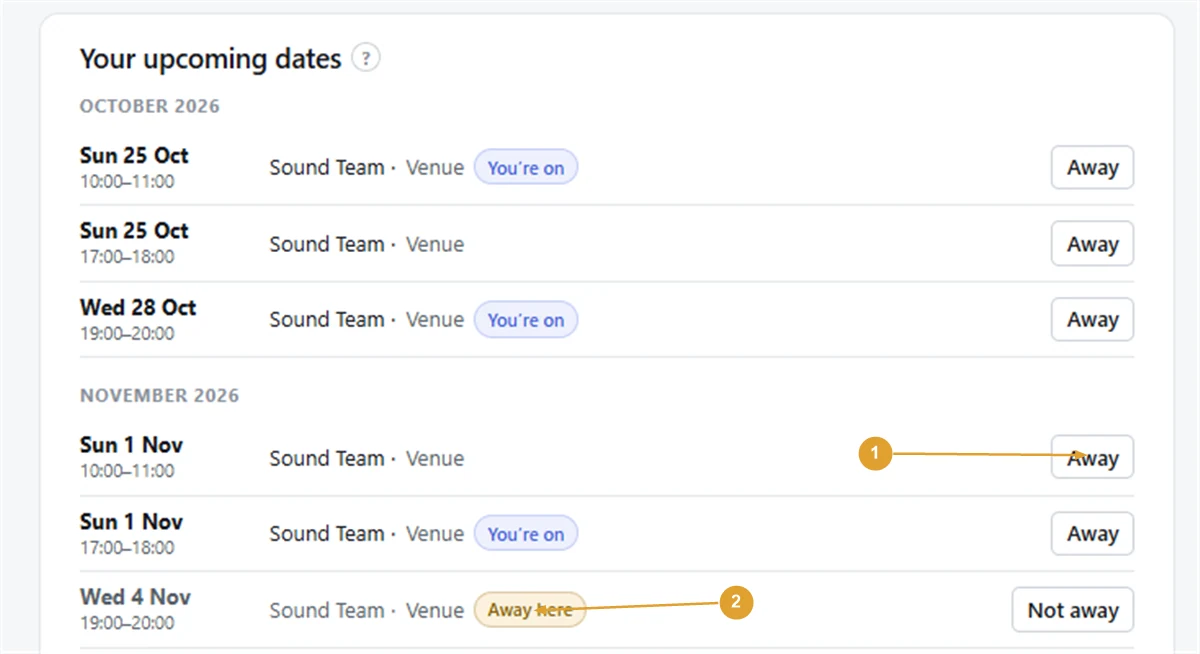Click Not away for Wed 4 Nov

coord(1073,610)
